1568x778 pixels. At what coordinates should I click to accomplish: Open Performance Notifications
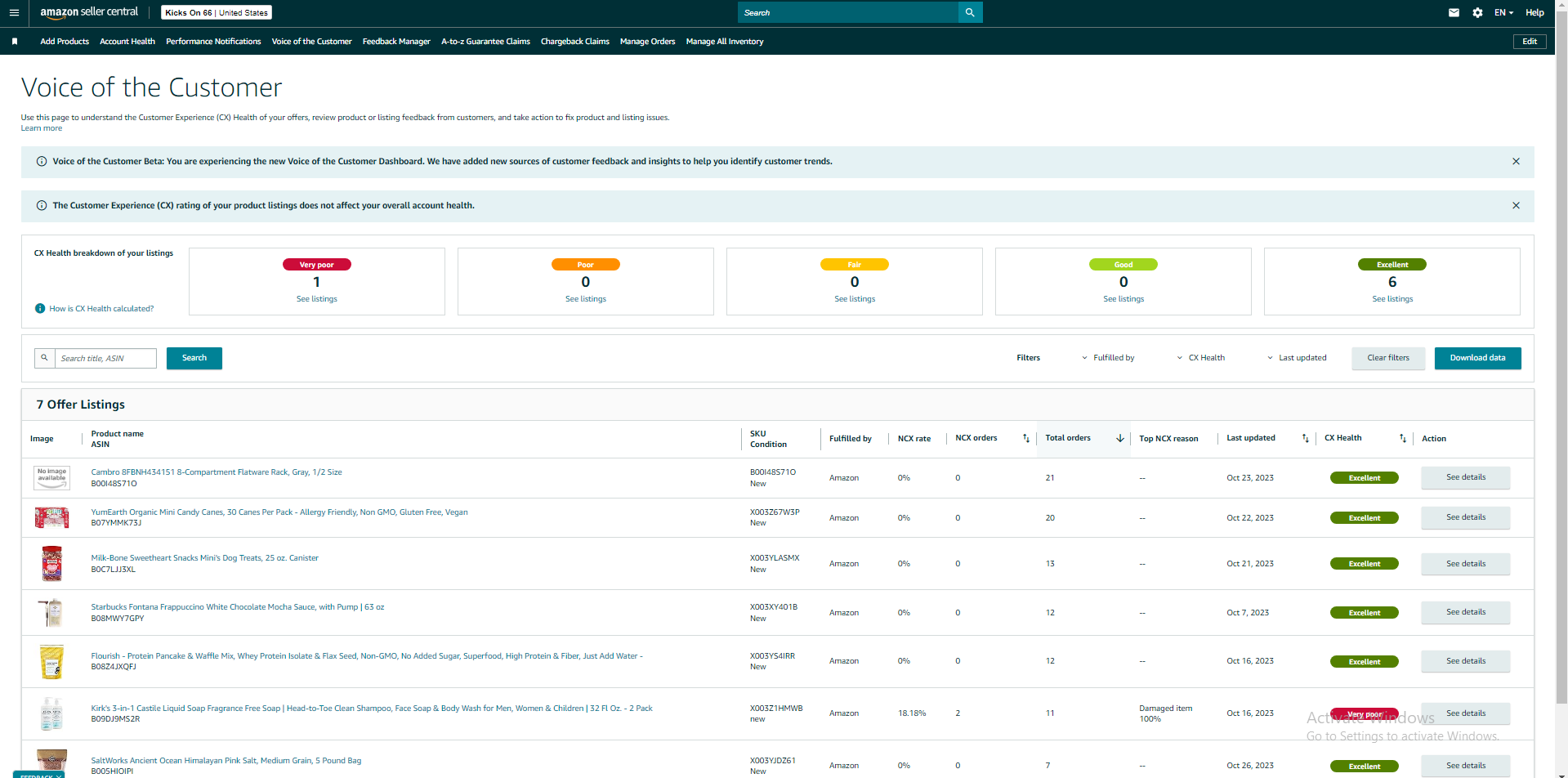point(213,42)
